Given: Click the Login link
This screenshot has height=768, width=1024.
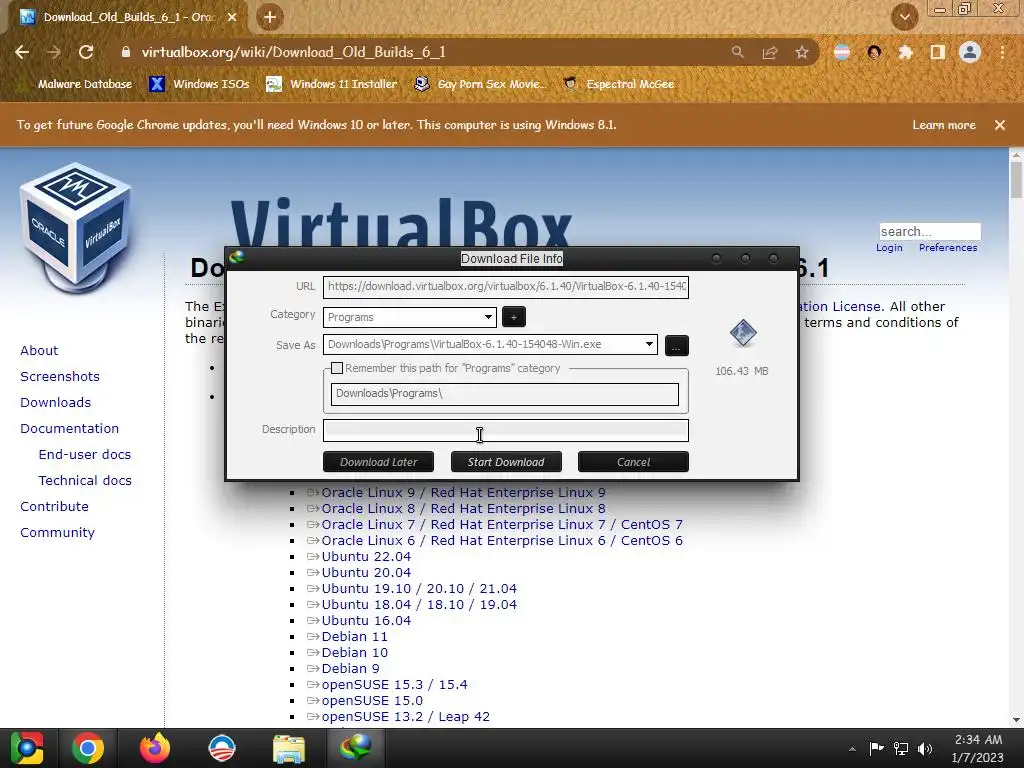Looking at the screenshot, I should pos(889,248).
